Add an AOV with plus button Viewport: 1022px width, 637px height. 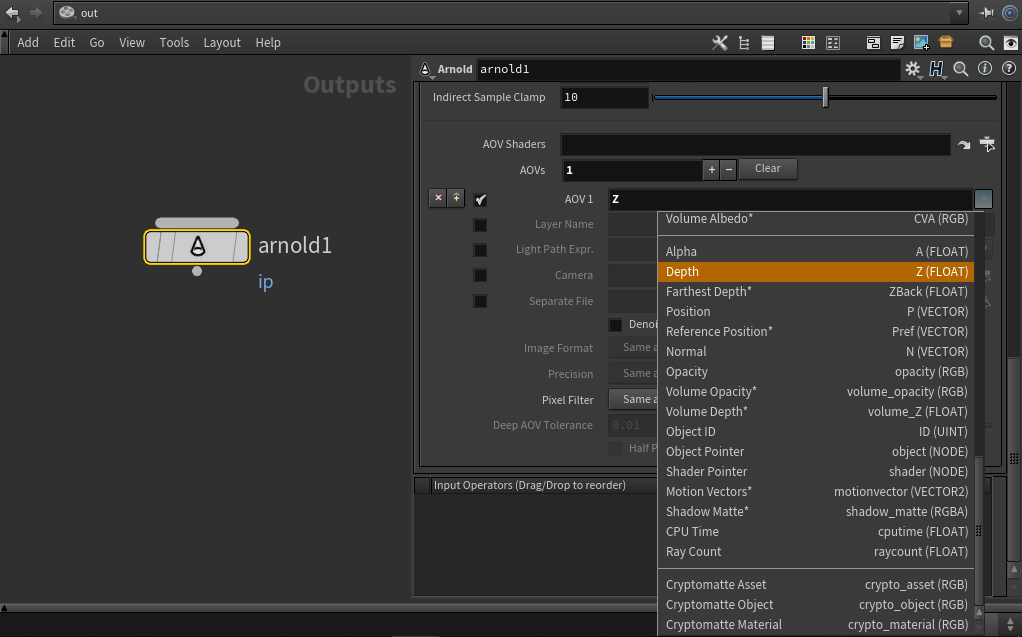click(712, 170)
